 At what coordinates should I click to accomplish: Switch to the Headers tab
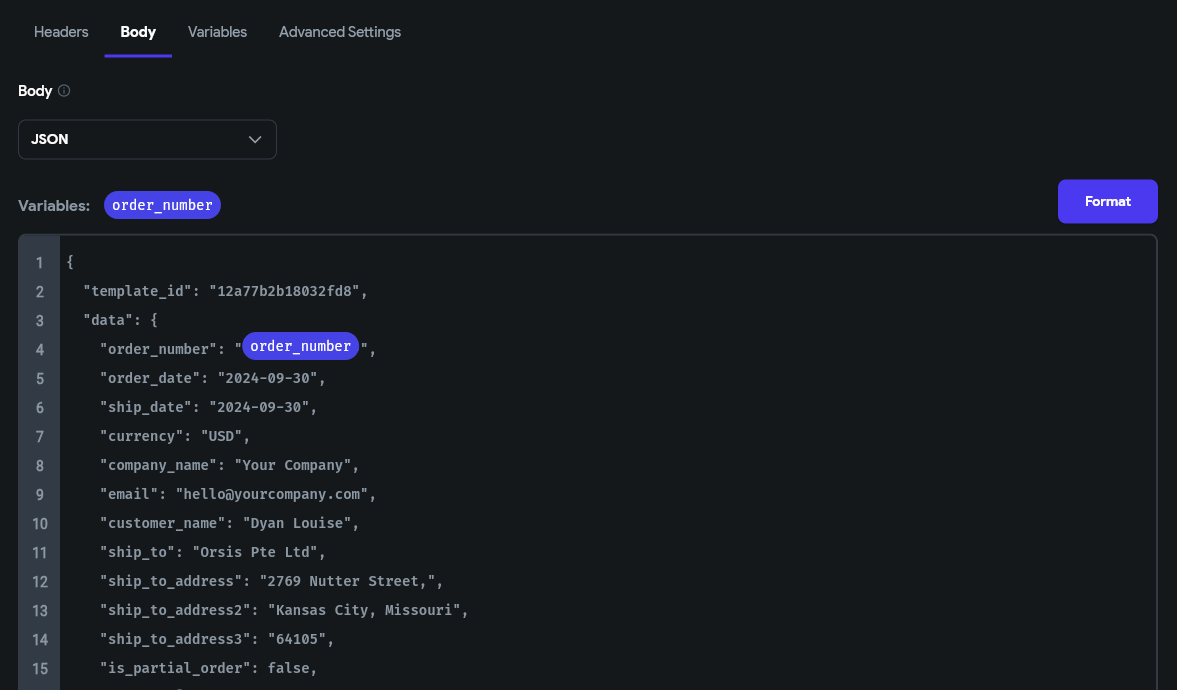click(61, 32)
